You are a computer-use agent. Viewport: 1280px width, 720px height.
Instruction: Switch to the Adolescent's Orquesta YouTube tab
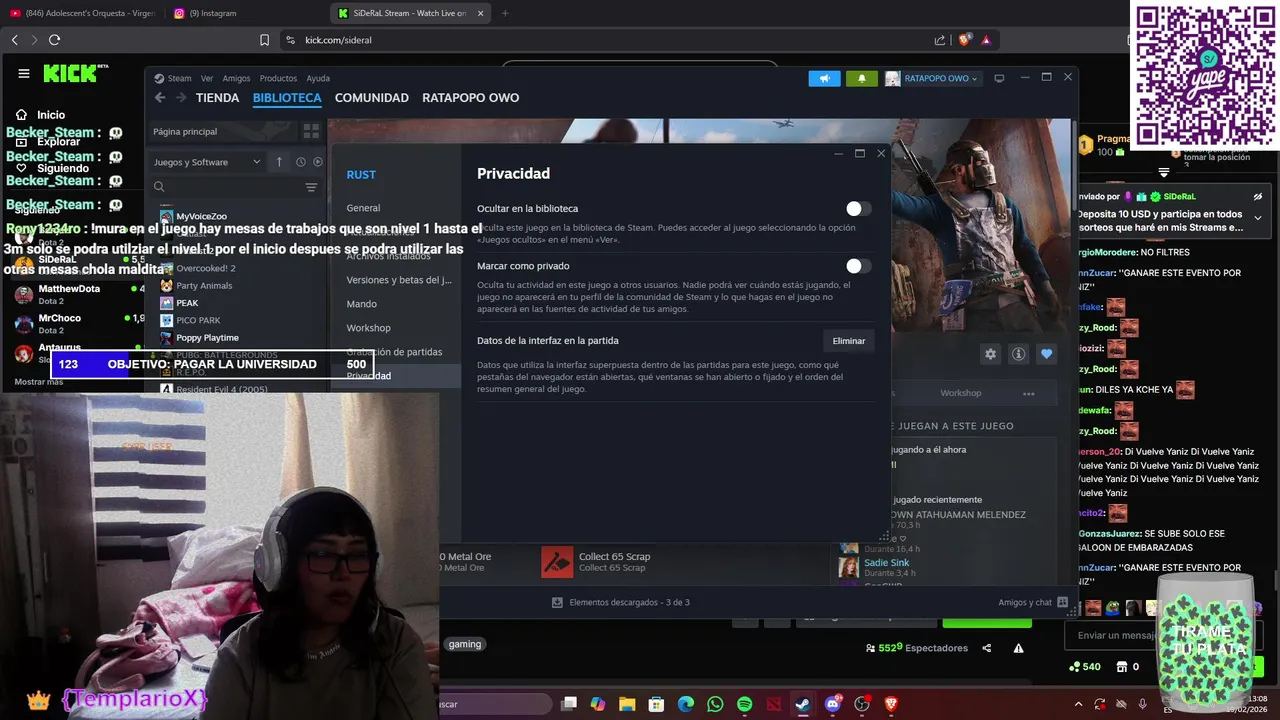[84, 13]
